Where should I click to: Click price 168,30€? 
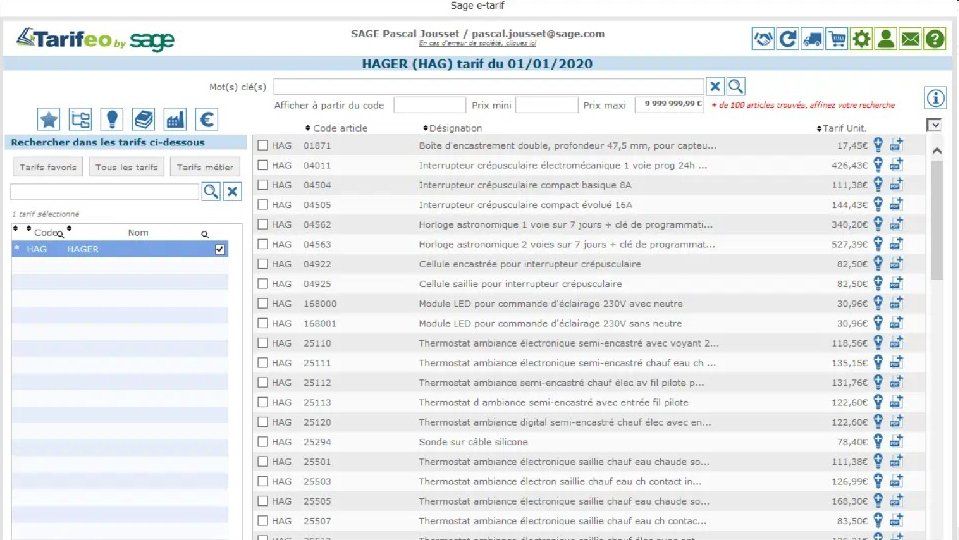coord(849,501)
